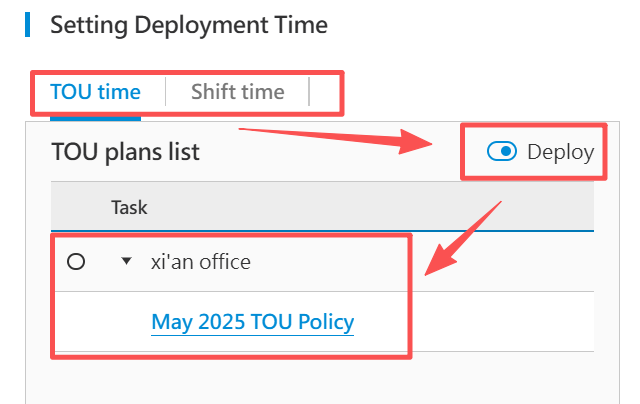The width and height of the screenshot is (640, 404).
Task: Select the xi'an office radio button
Action: 76,262
